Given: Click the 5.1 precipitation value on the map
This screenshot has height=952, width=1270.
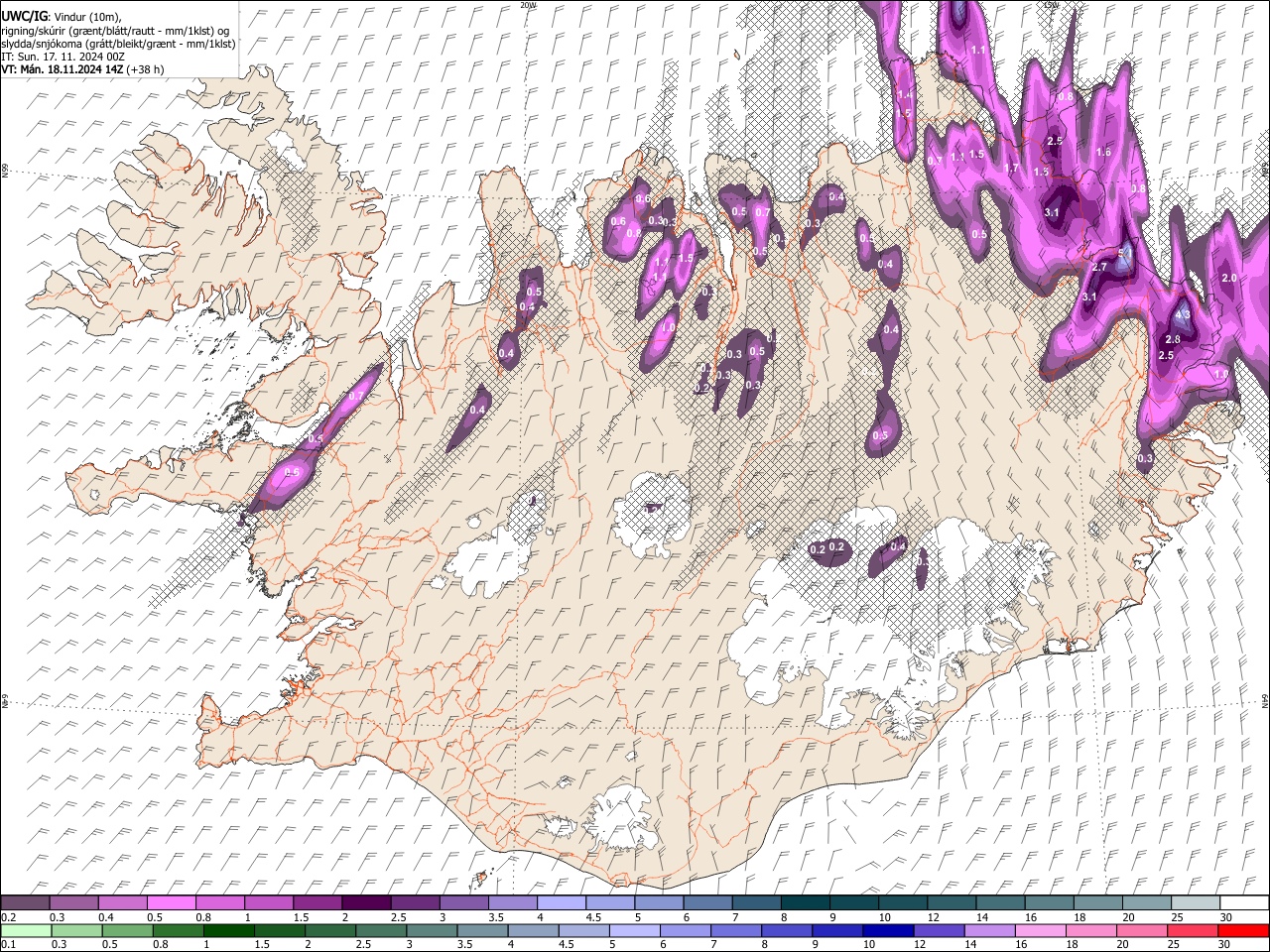Looking at the screenshot, I should pos(1125,254).
